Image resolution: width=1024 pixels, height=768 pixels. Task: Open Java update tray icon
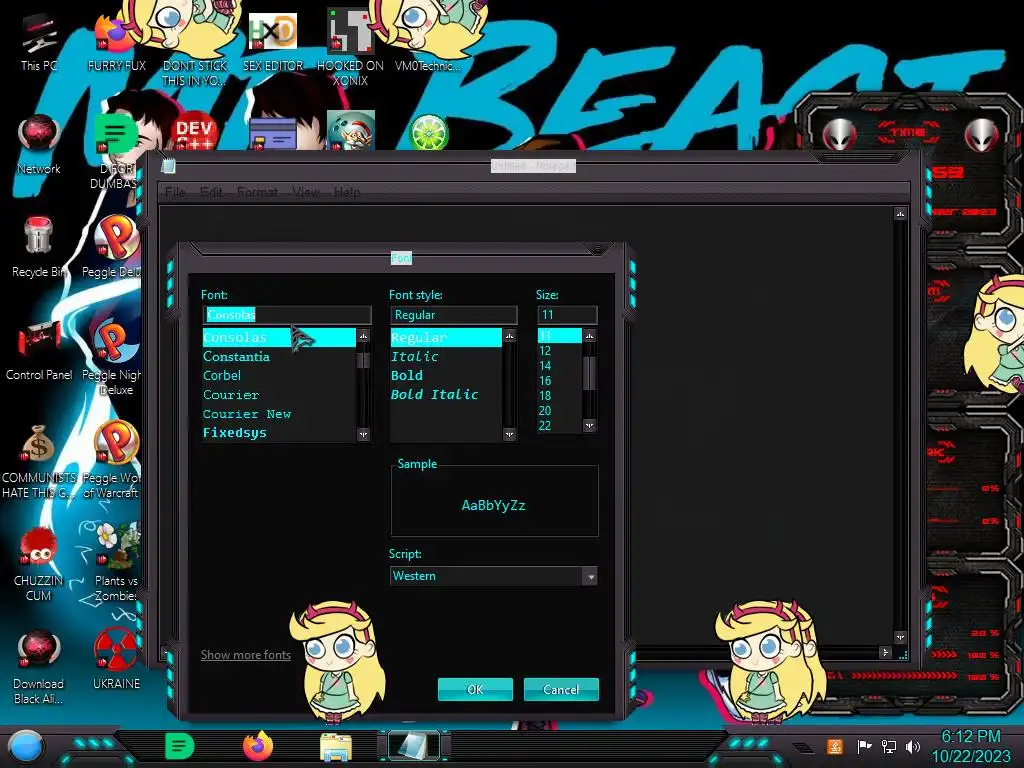(x=835, y=746)
